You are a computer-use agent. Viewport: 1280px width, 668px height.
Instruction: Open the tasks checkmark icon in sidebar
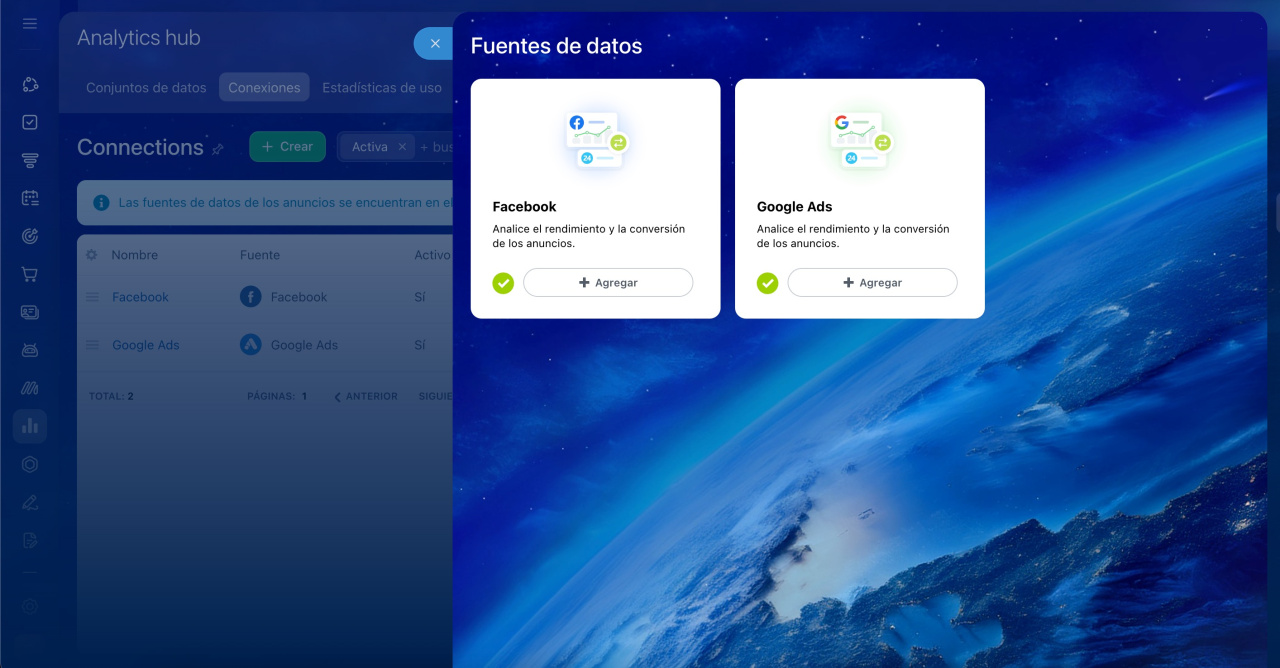pyautogui.click(x=30, y=122)
